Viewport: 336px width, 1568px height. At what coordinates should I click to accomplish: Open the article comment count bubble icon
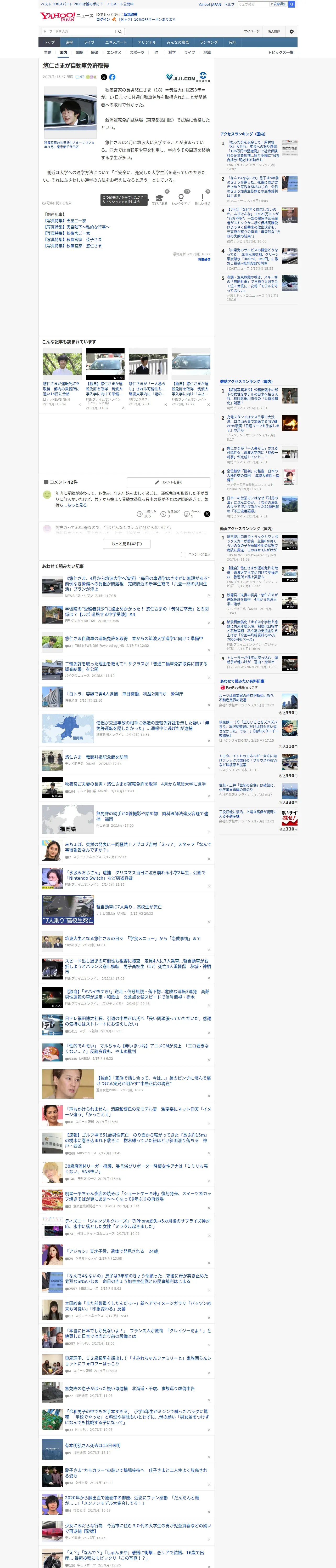pos(80,77)
